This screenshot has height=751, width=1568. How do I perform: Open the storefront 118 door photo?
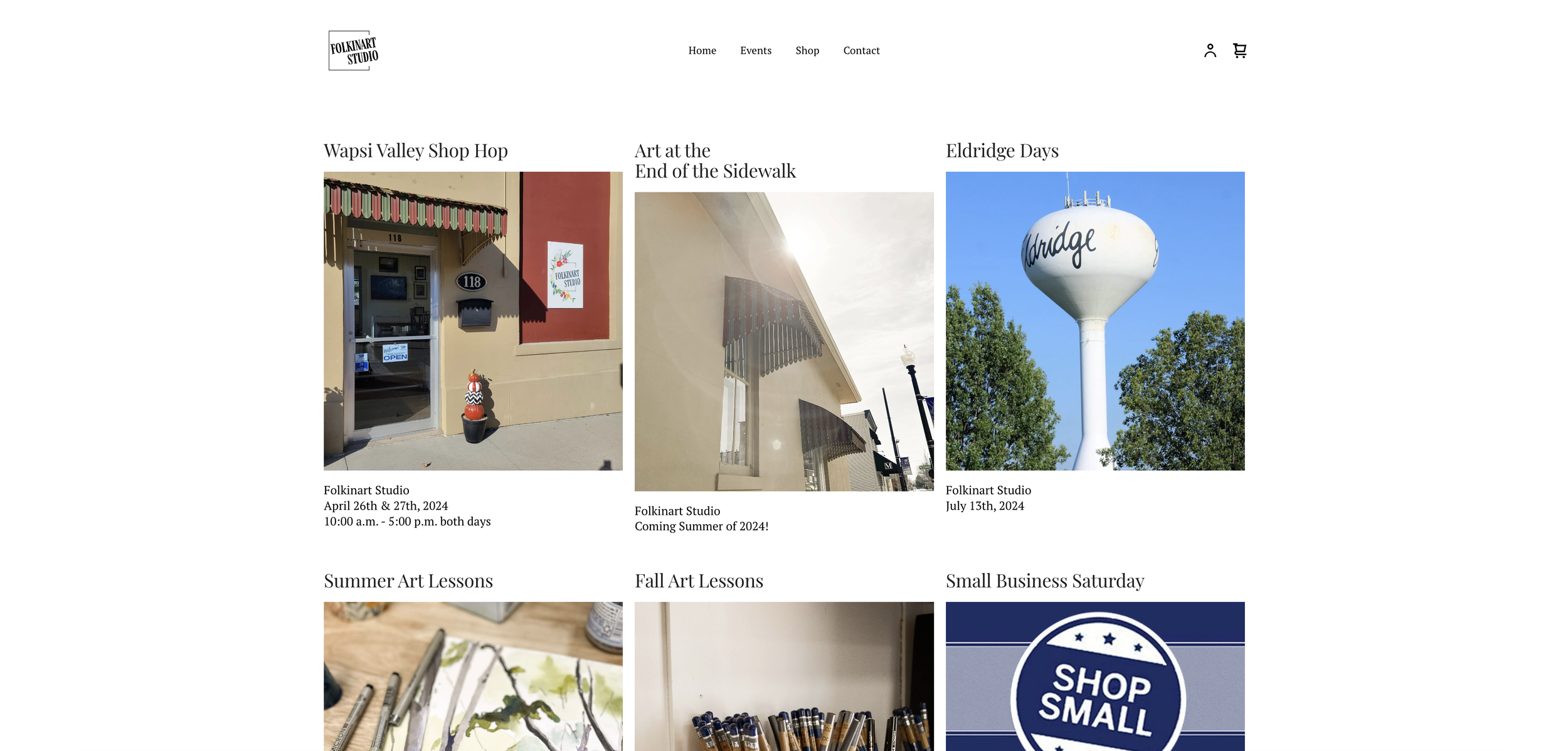click(x=473, y=321)
